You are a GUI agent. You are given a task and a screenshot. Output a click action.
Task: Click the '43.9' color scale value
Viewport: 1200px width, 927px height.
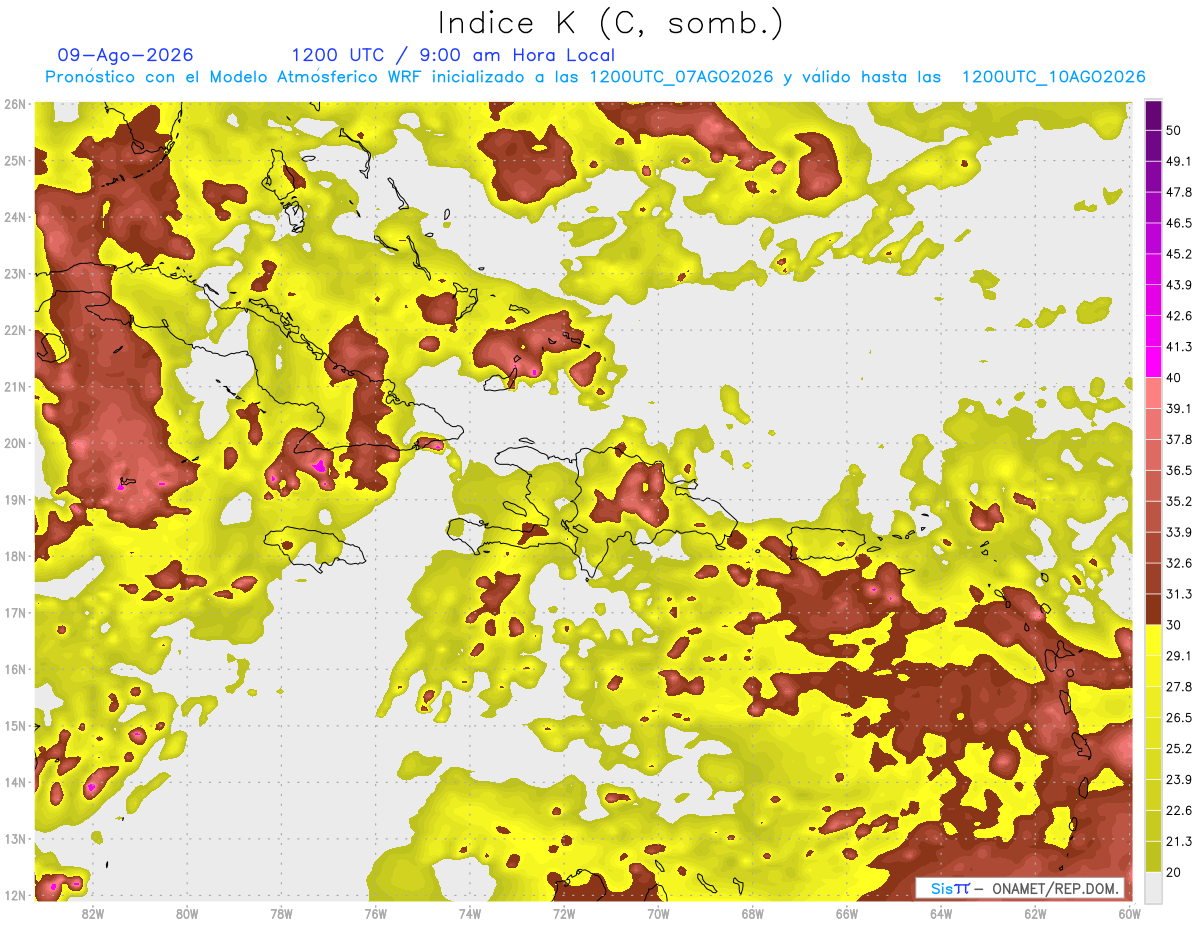click(1179, 285)
